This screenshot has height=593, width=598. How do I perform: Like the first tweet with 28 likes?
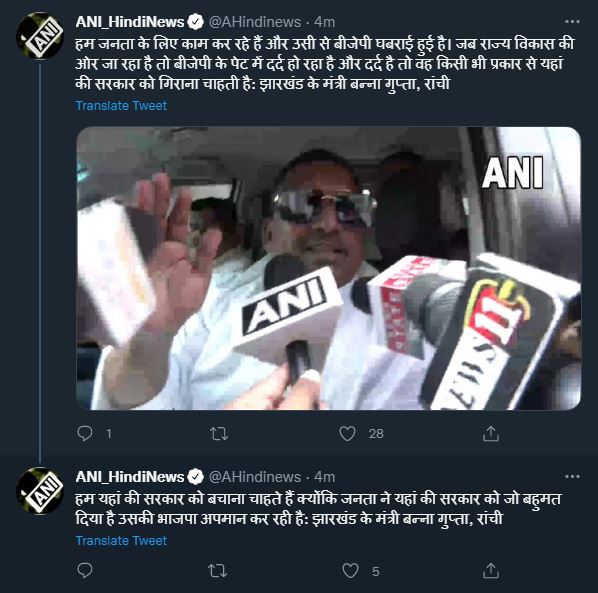click(347, 434)
